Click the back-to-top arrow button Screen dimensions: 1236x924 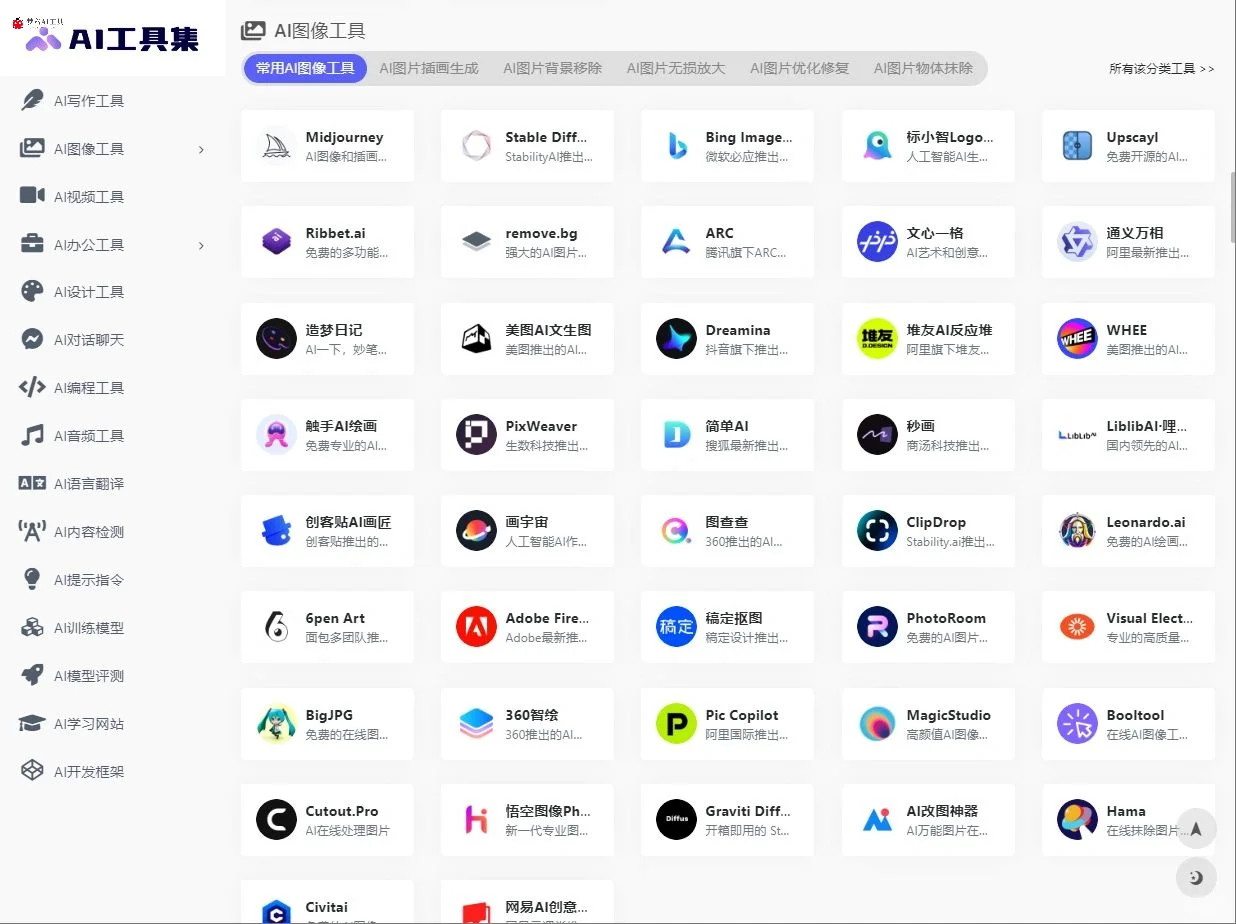tap(1196, 828)
